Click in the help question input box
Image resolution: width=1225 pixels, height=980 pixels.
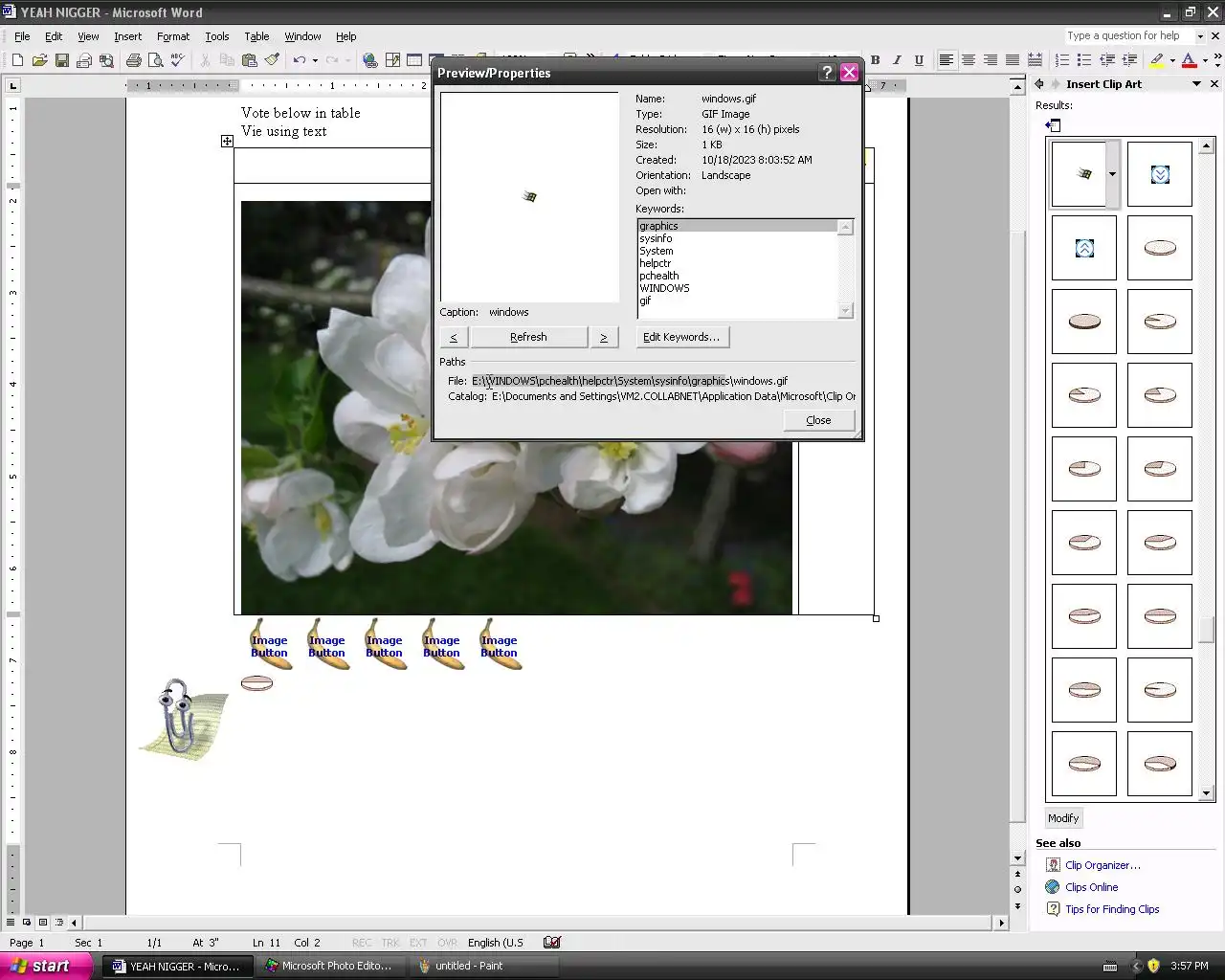coord(1128,36)
